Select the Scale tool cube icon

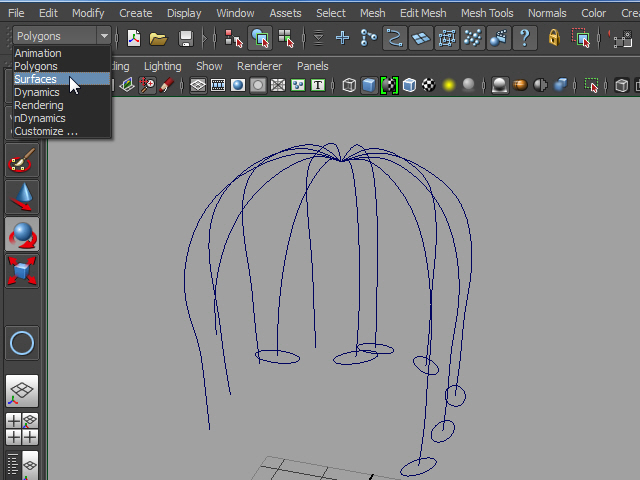click(x=22, y=271)
